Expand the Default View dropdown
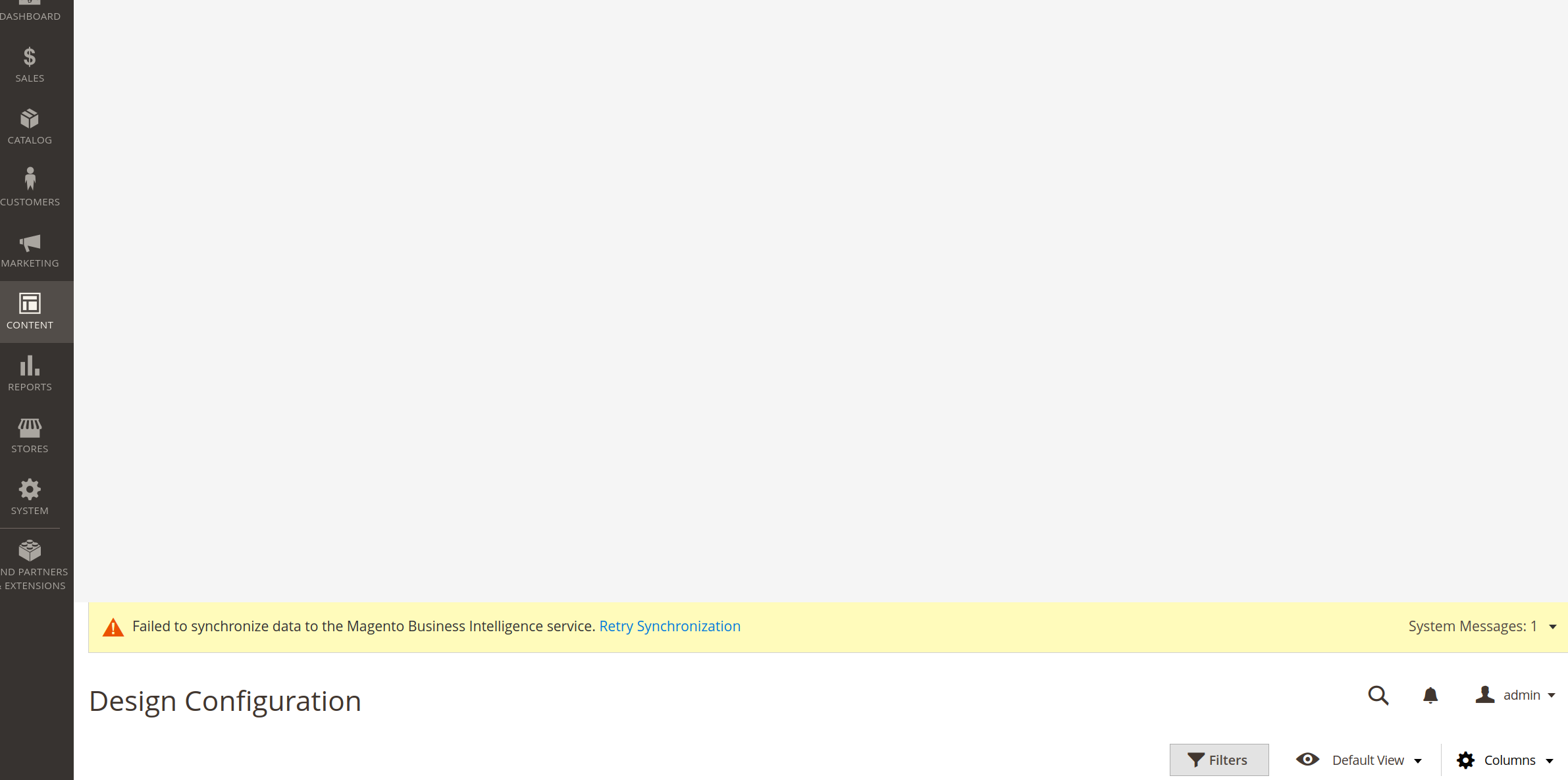The image size is (1568, 780). click(x=1359, y=760)
